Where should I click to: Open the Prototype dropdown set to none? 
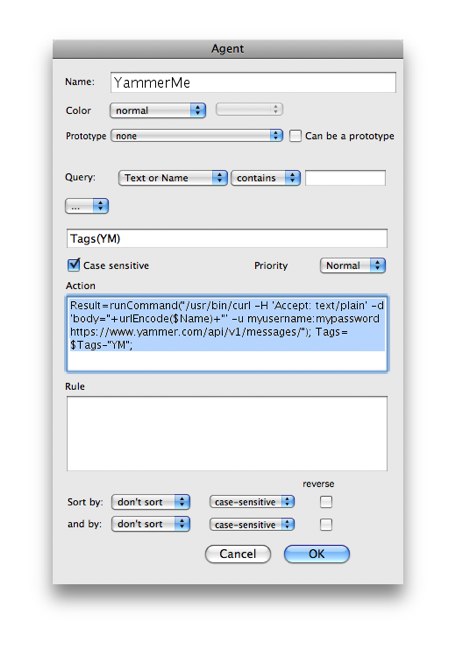pos(196,136)
